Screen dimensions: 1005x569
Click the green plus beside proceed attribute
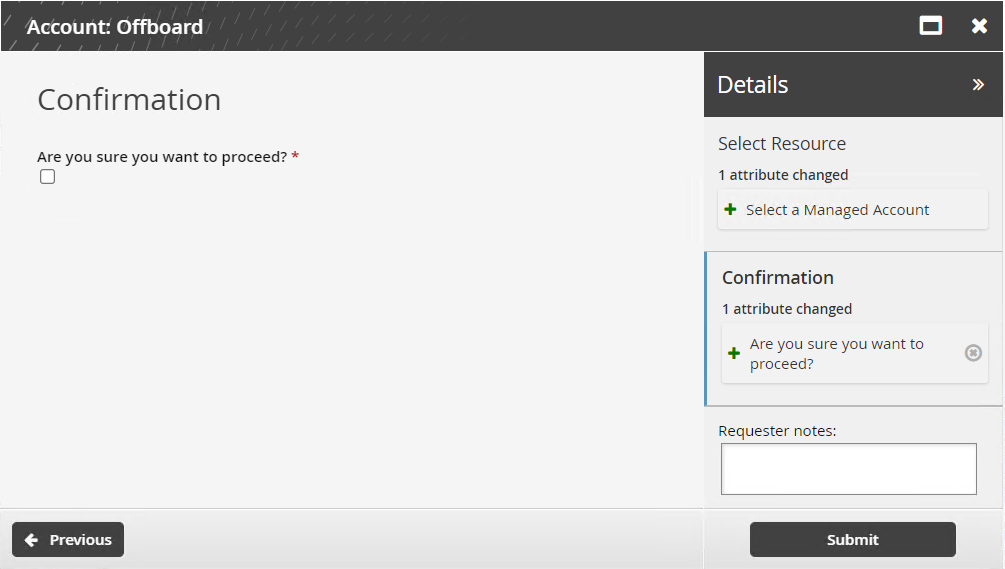(x=734, y=354)
